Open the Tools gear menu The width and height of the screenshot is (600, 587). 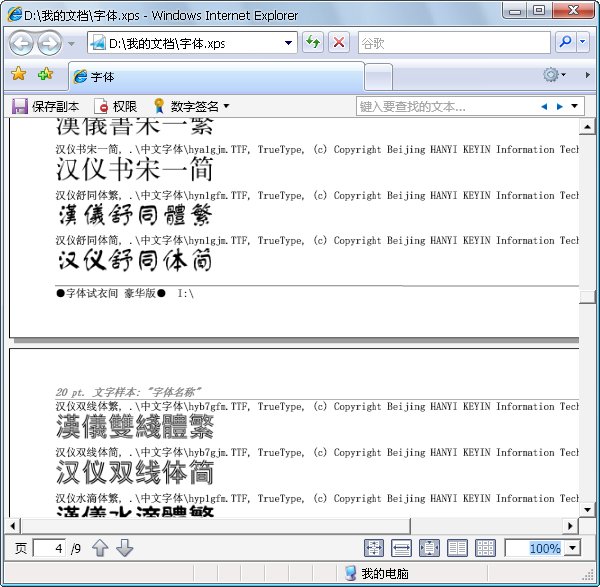tap(554, 75)
